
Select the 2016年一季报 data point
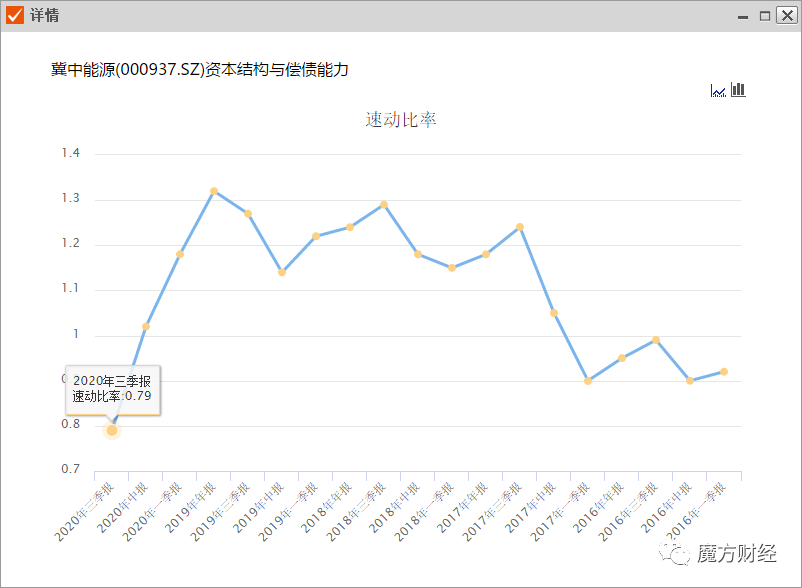724,372
